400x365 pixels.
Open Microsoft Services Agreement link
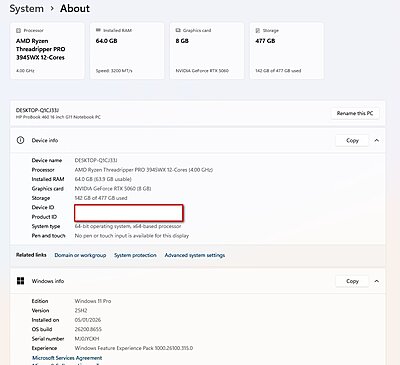point(67,358)
